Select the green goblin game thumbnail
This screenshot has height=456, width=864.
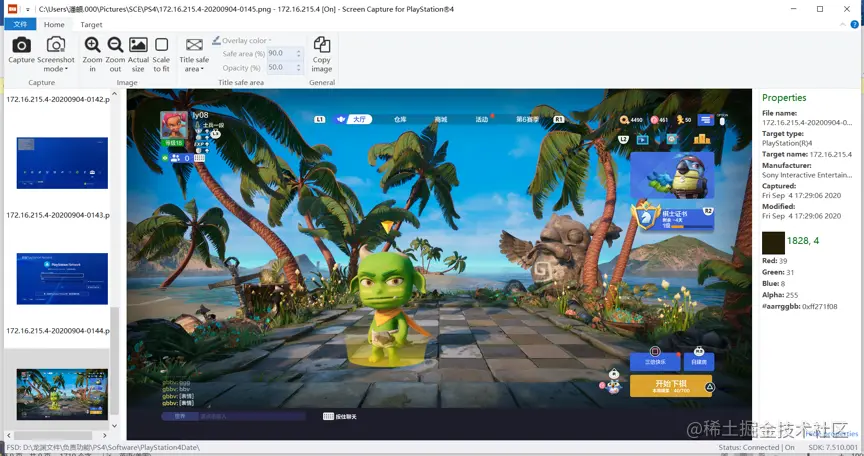coord(62,394)
